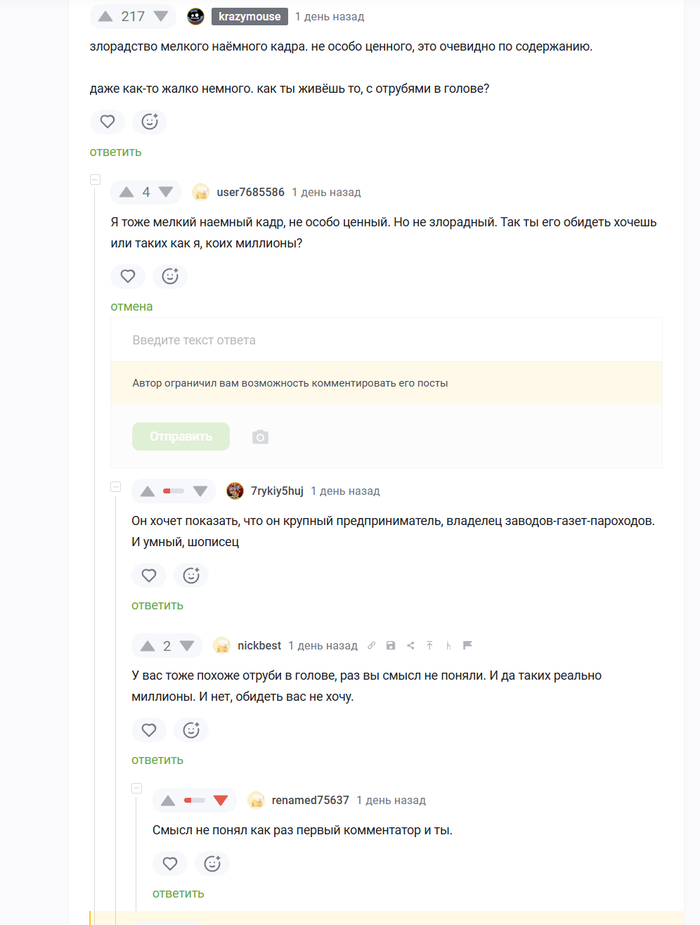
Task: Save nickbest's comment with the floppy icon
Action: (x=391, y=646)
